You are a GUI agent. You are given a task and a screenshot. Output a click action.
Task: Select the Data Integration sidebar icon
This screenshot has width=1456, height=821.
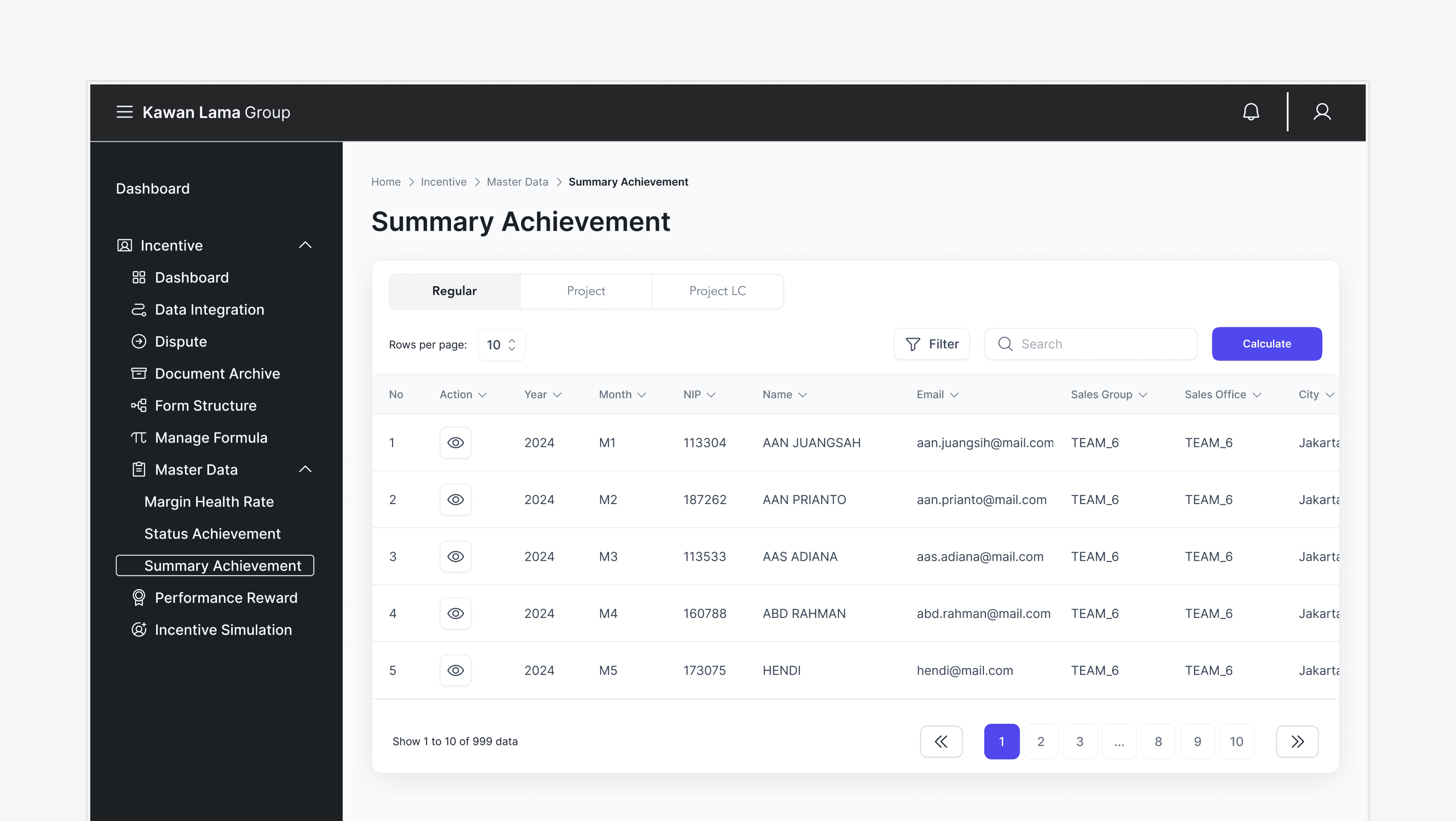tap(138, 310)
